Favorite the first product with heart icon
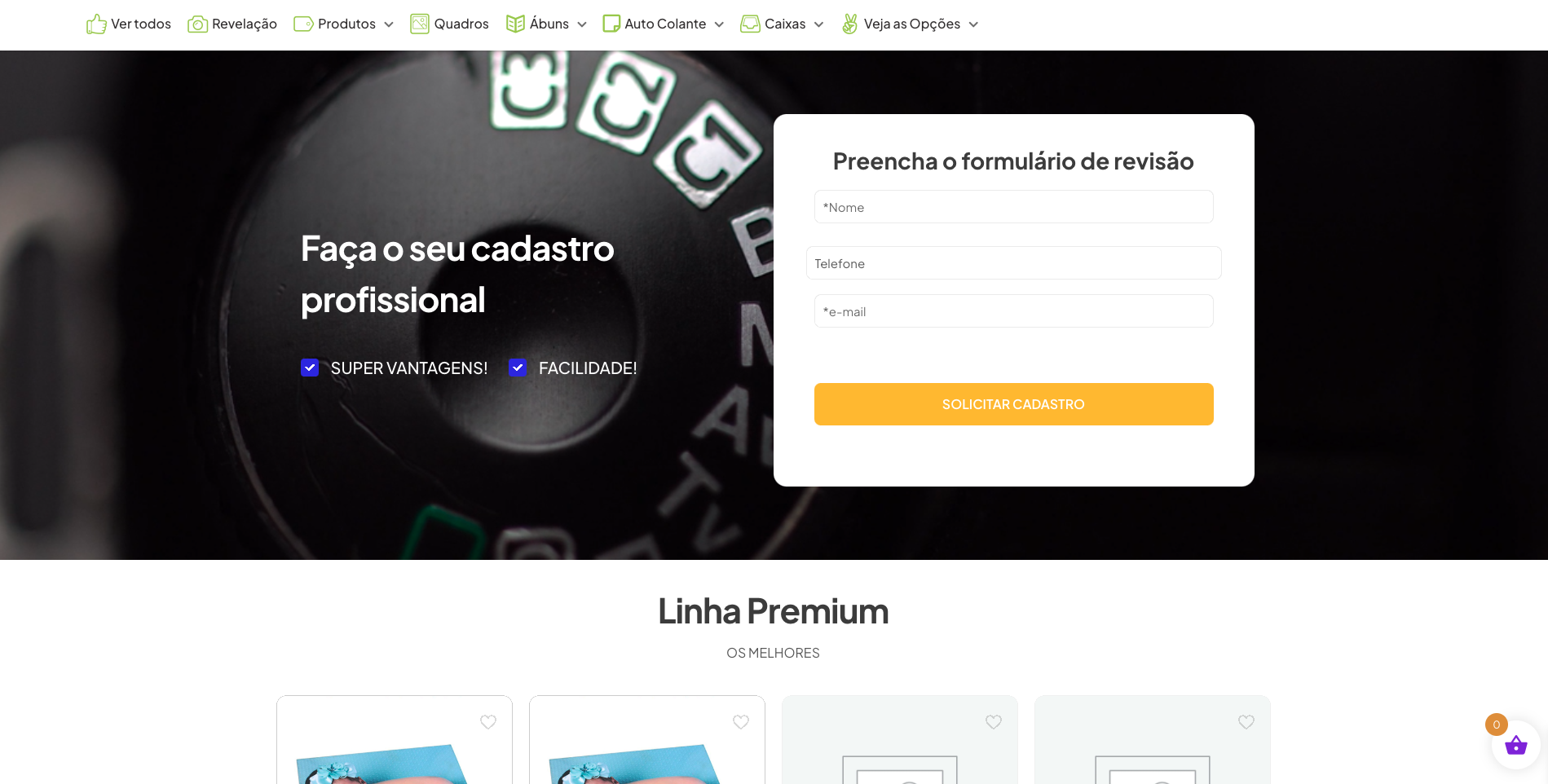Viewport: 1548px width, 784px height. point(488,722)
